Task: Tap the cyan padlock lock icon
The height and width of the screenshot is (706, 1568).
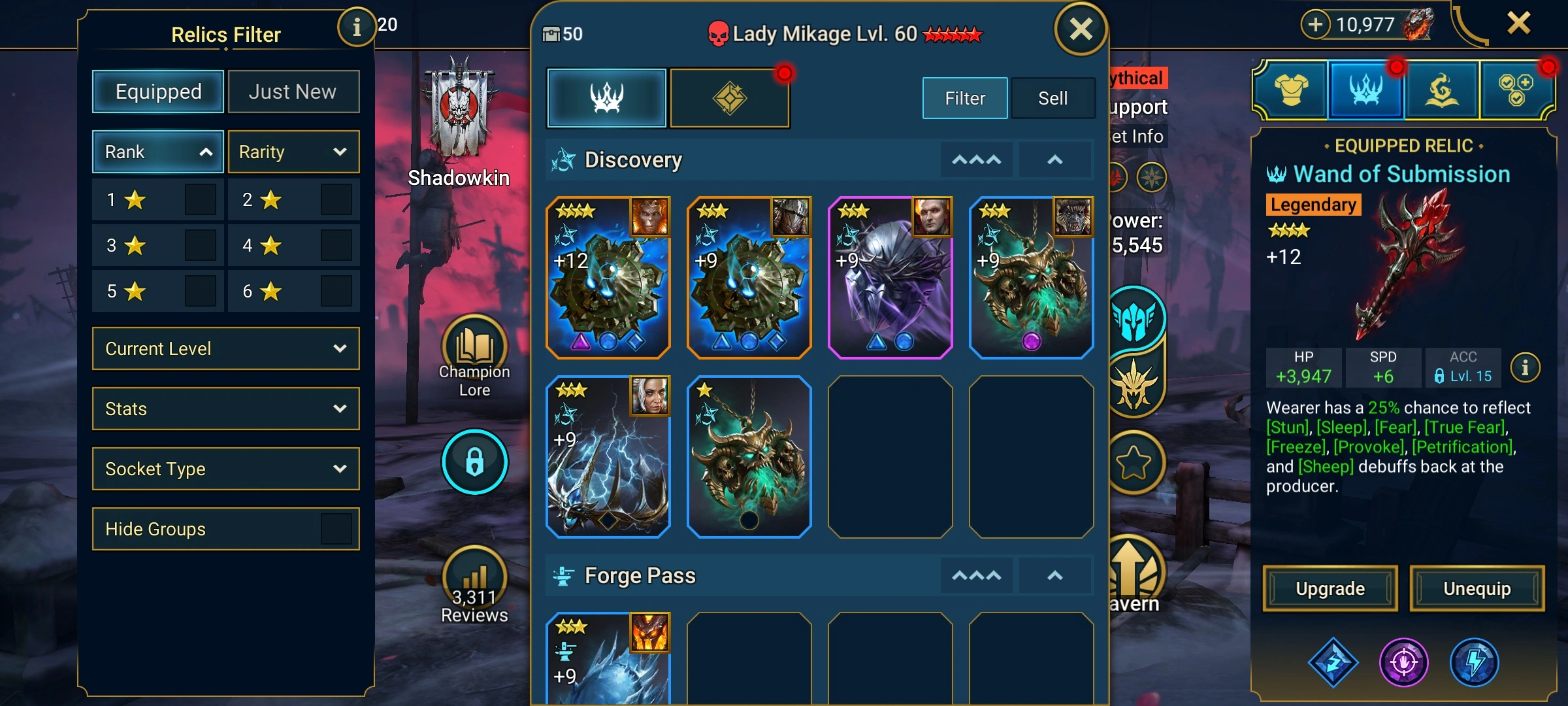Action: 474,462
